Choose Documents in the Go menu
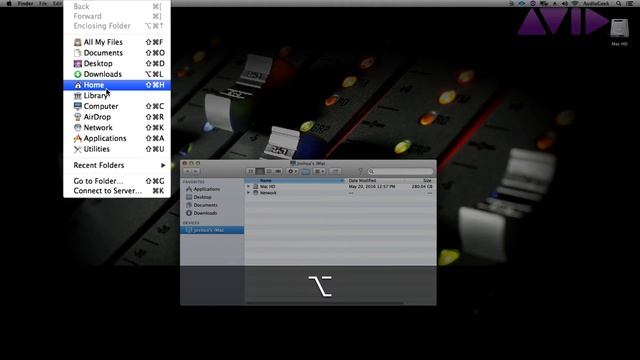 pyautogui.click(x=117, y=53)
